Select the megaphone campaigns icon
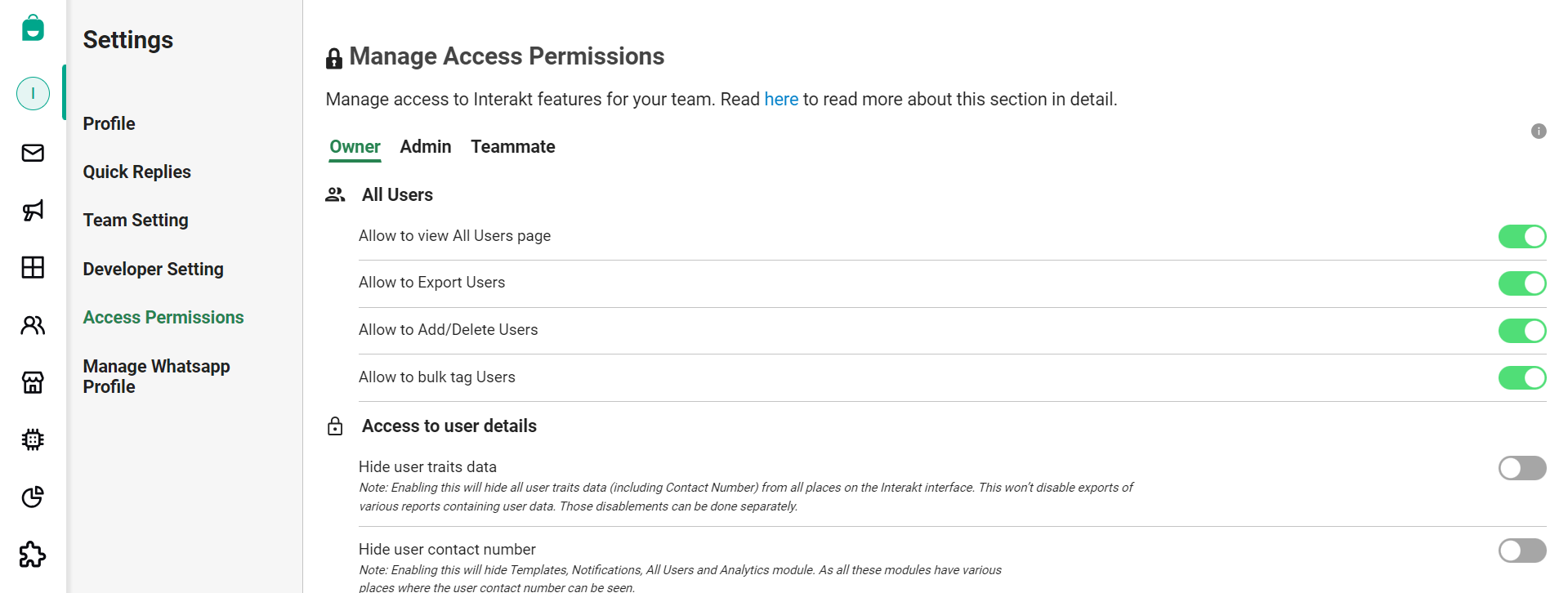The width and height of the screenshot is (1568, 593). [32, 210]
